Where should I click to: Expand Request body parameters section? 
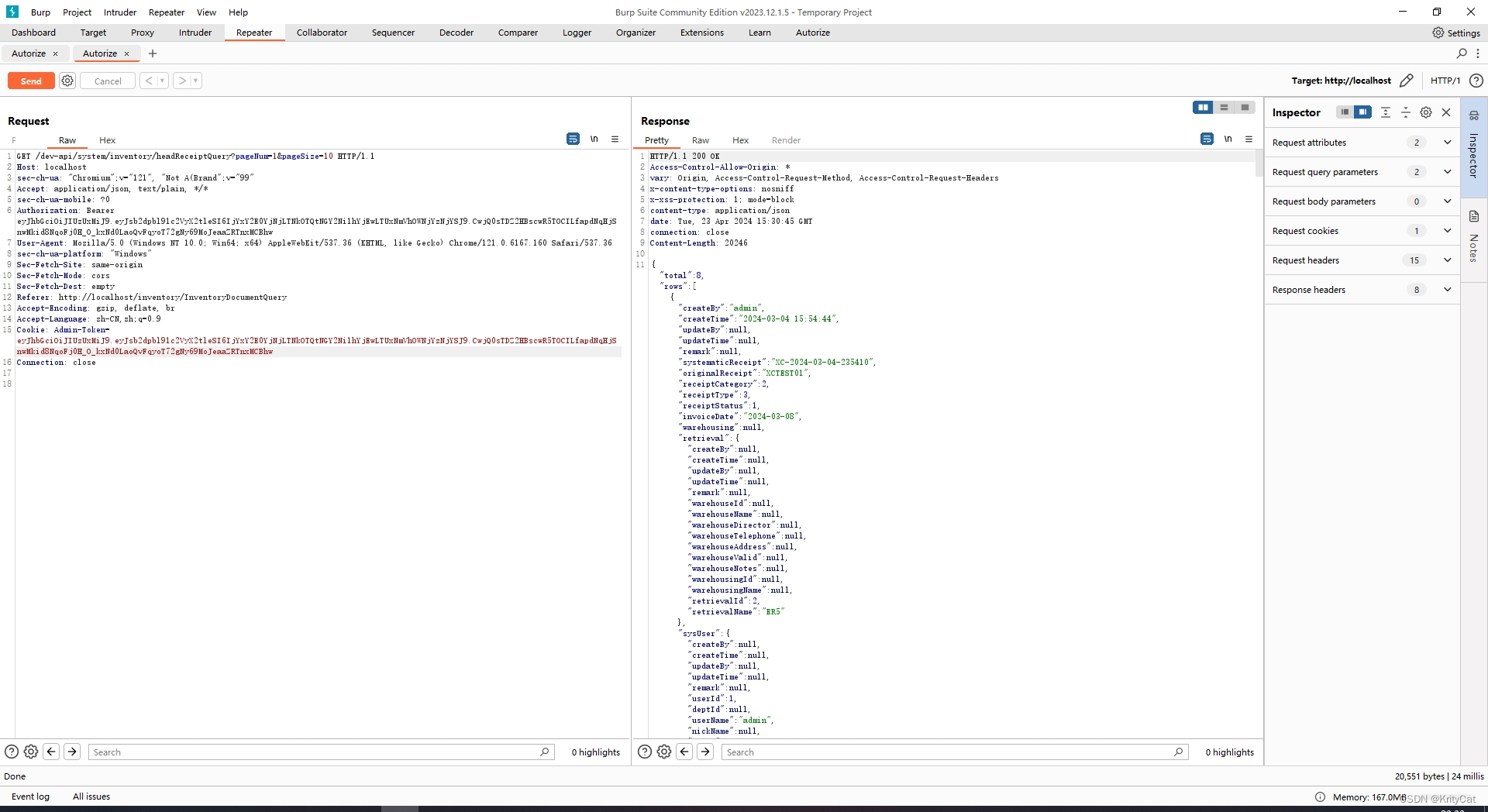pyautogui.click(x=1447, y=201)
